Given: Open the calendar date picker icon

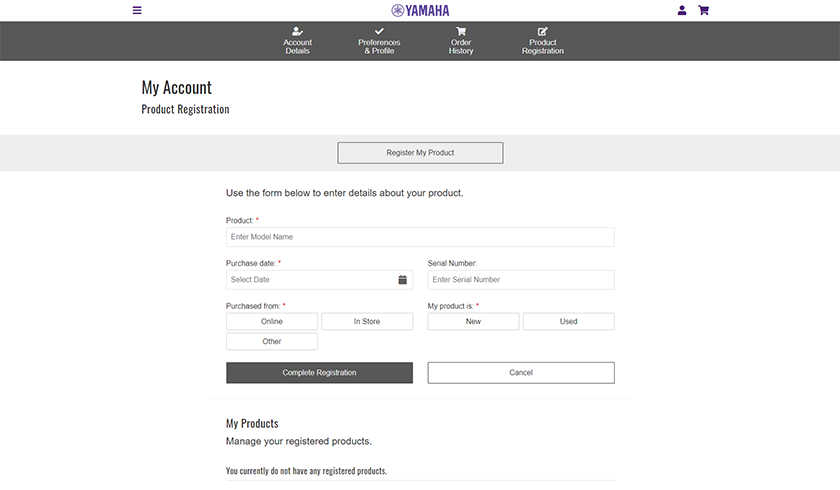Looking at the screenshot, I should click(x=403, y=280).
